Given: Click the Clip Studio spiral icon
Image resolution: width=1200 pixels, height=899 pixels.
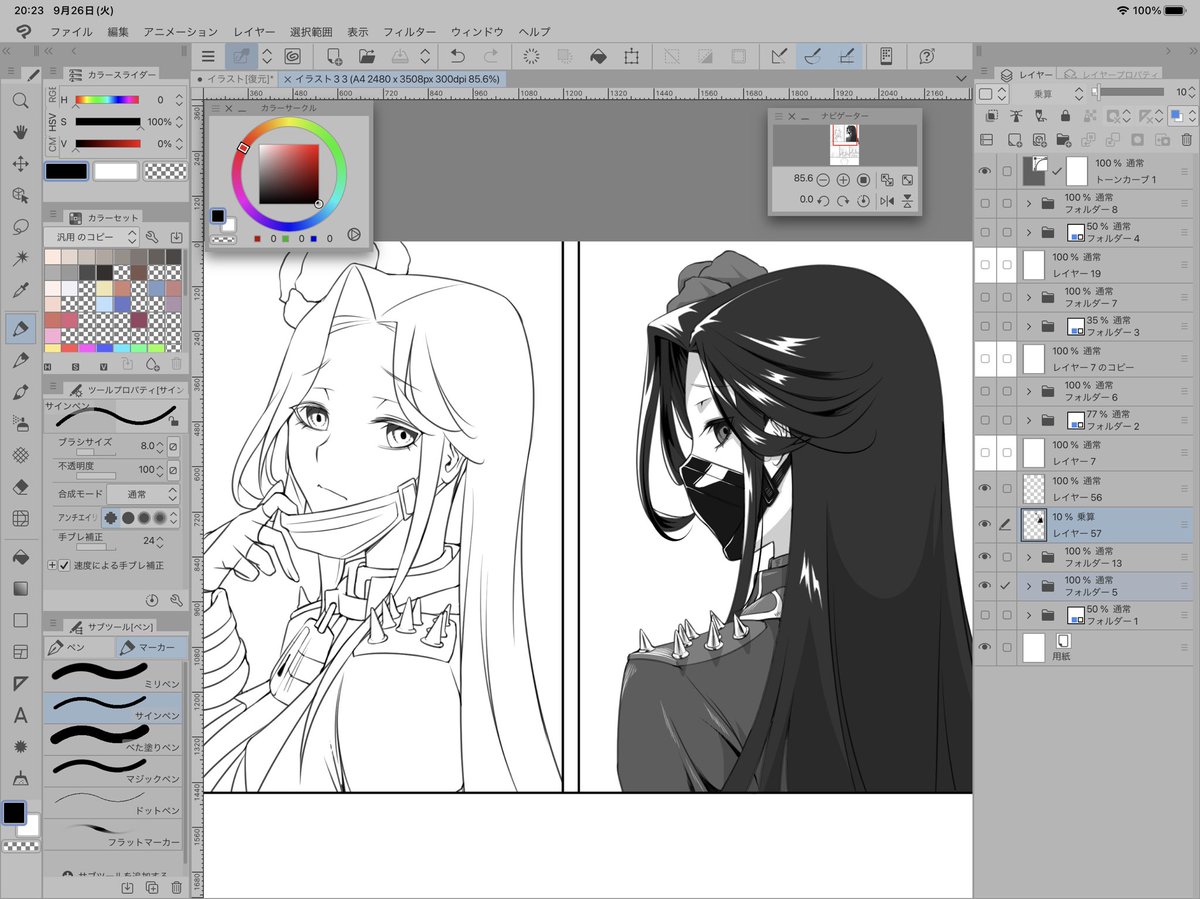Looking at the screenshot, I should pos(294,57).
